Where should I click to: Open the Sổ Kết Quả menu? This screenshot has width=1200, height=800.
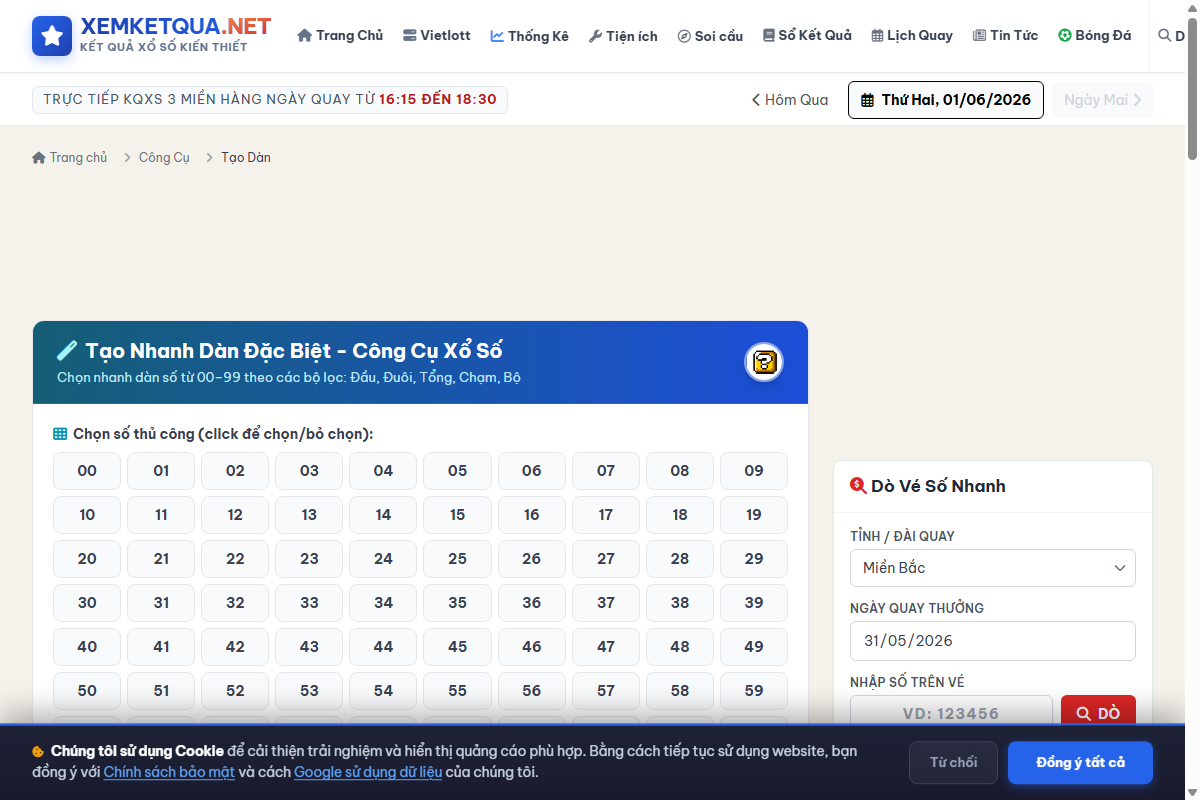click(x=807, y=36)
